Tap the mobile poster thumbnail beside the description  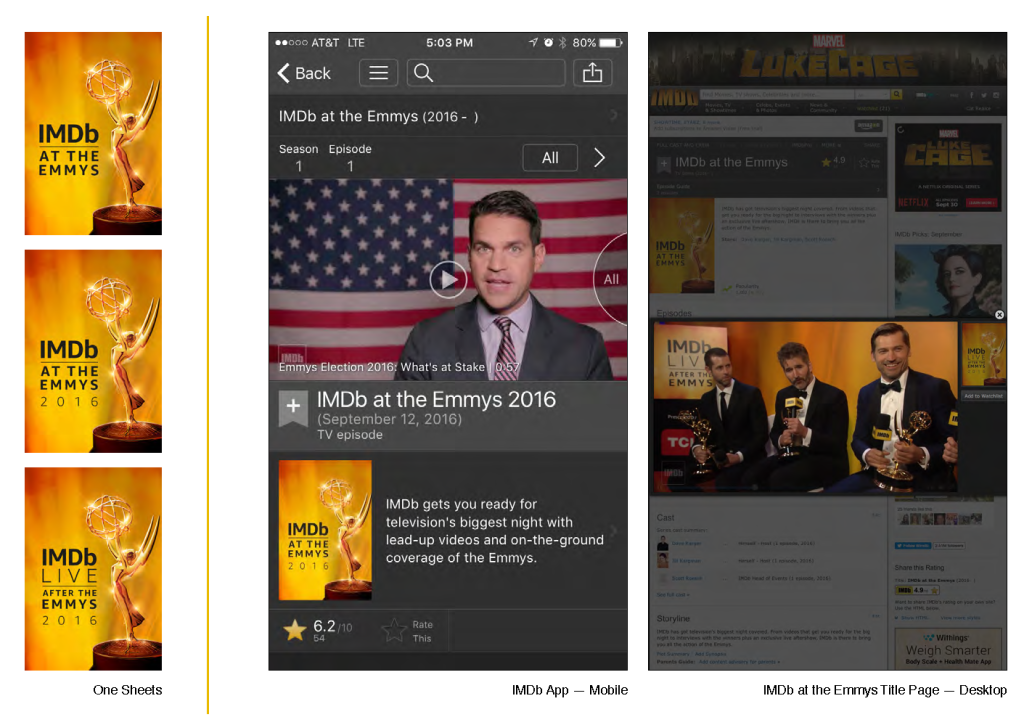pyautogui.click(x=325, y=530)
